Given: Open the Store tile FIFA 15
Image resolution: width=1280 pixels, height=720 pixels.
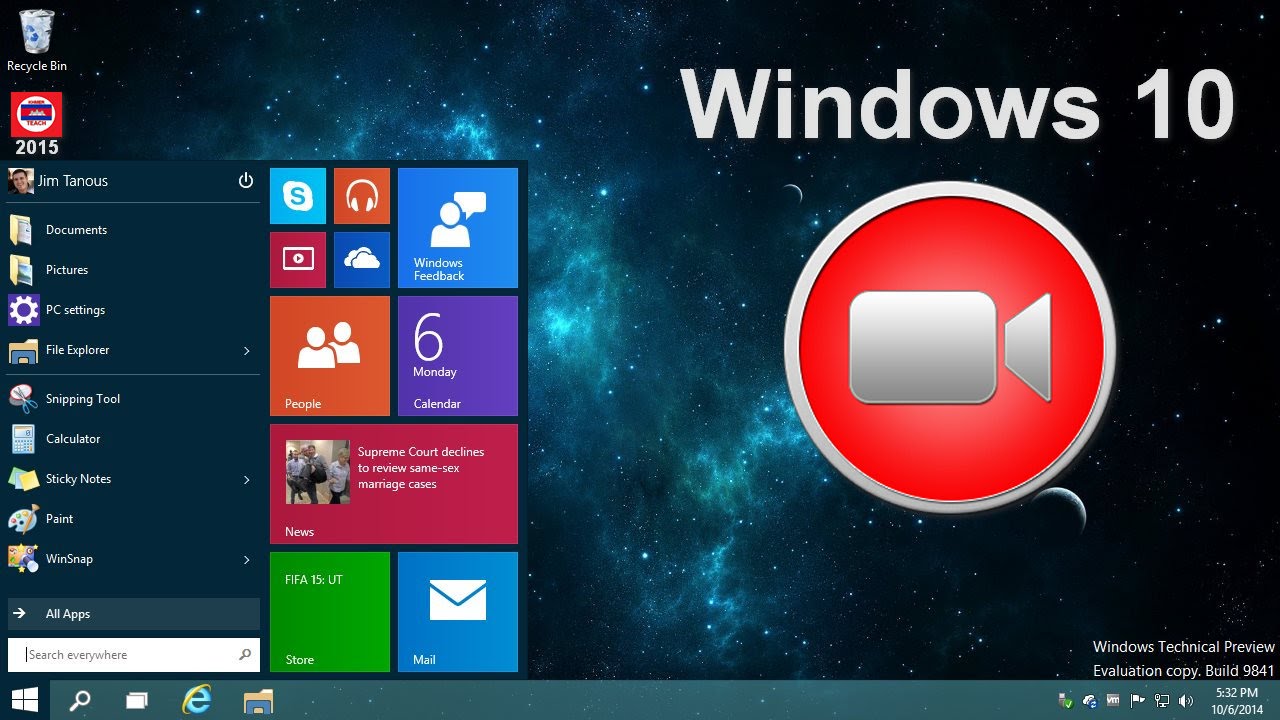Looking at the screenshot, I should [330, 612].
